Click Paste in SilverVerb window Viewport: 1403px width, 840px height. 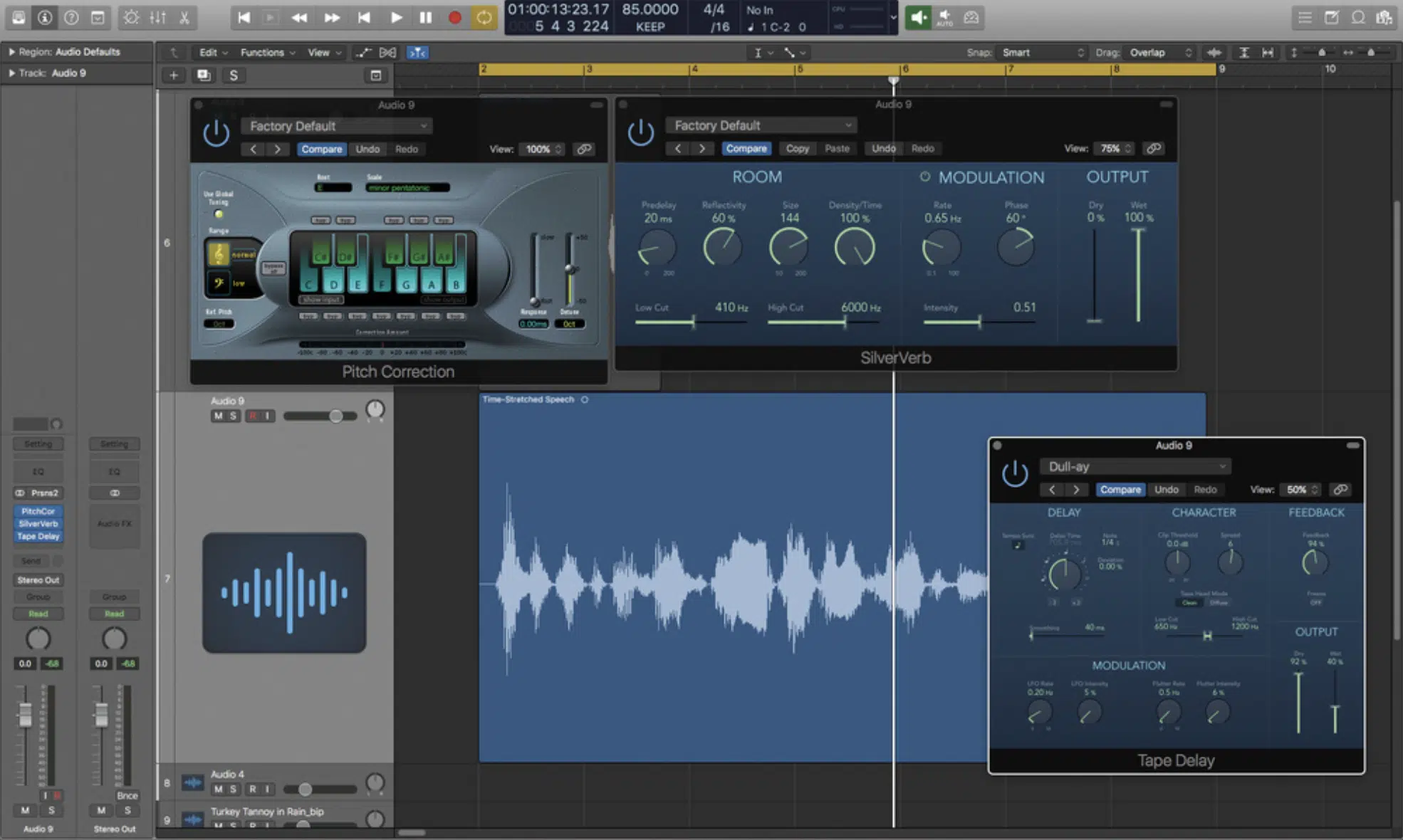pyautogui.click(x=837, y=148)
